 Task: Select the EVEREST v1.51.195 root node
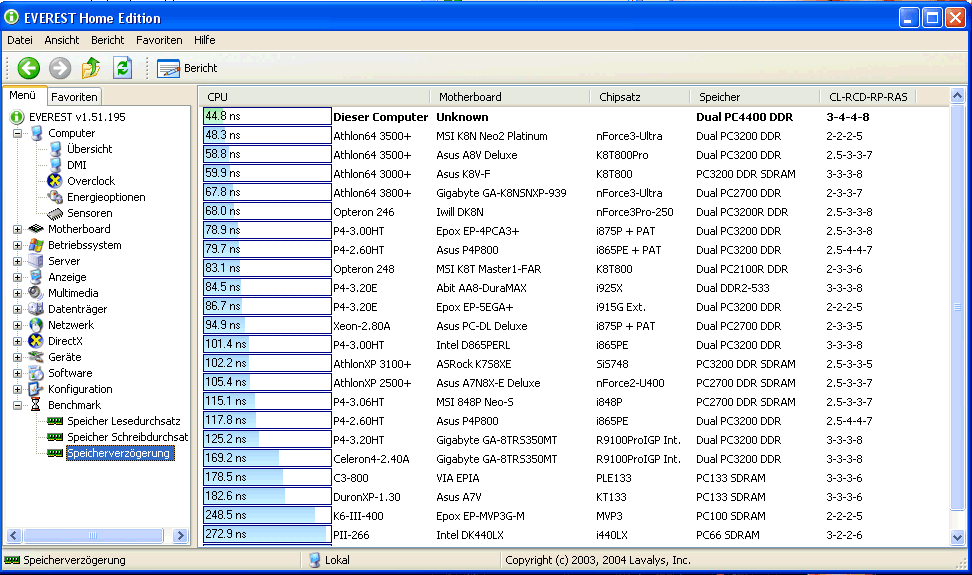(x=77, y=116)
